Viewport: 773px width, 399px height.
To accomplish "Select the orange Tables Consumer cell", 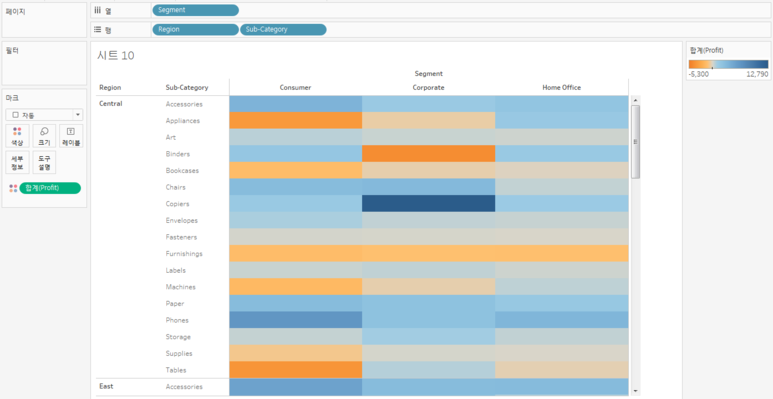I will (x=295, y=370).
